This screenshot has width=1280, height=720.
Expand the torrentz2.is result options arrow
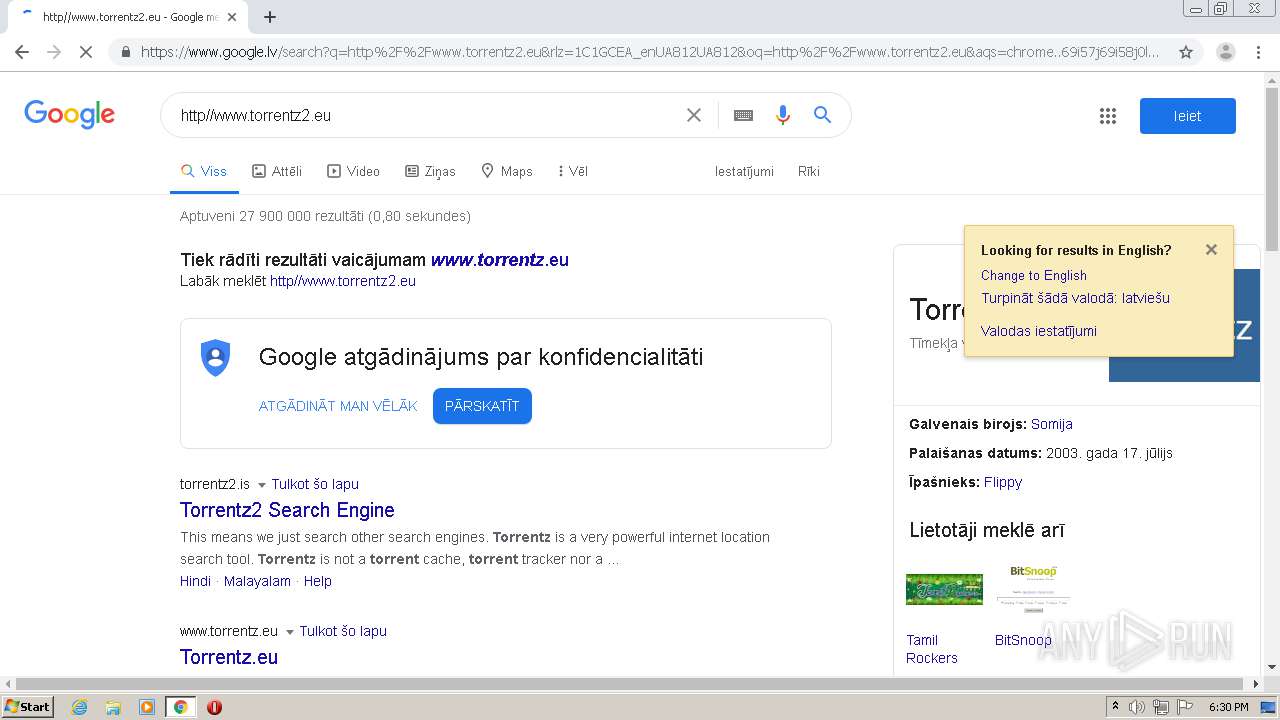point(262,485)
